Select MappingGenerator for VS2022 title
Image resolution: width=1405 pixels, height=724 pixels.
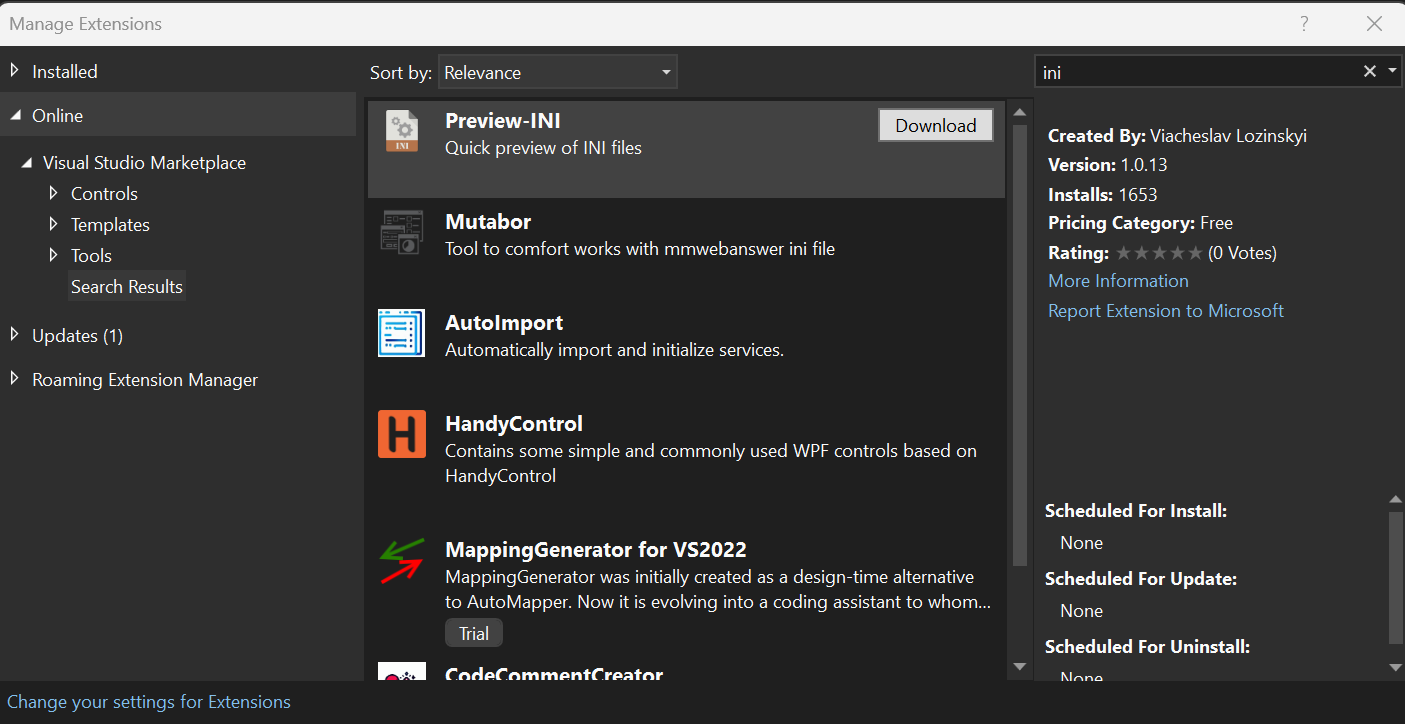(596, 550)
